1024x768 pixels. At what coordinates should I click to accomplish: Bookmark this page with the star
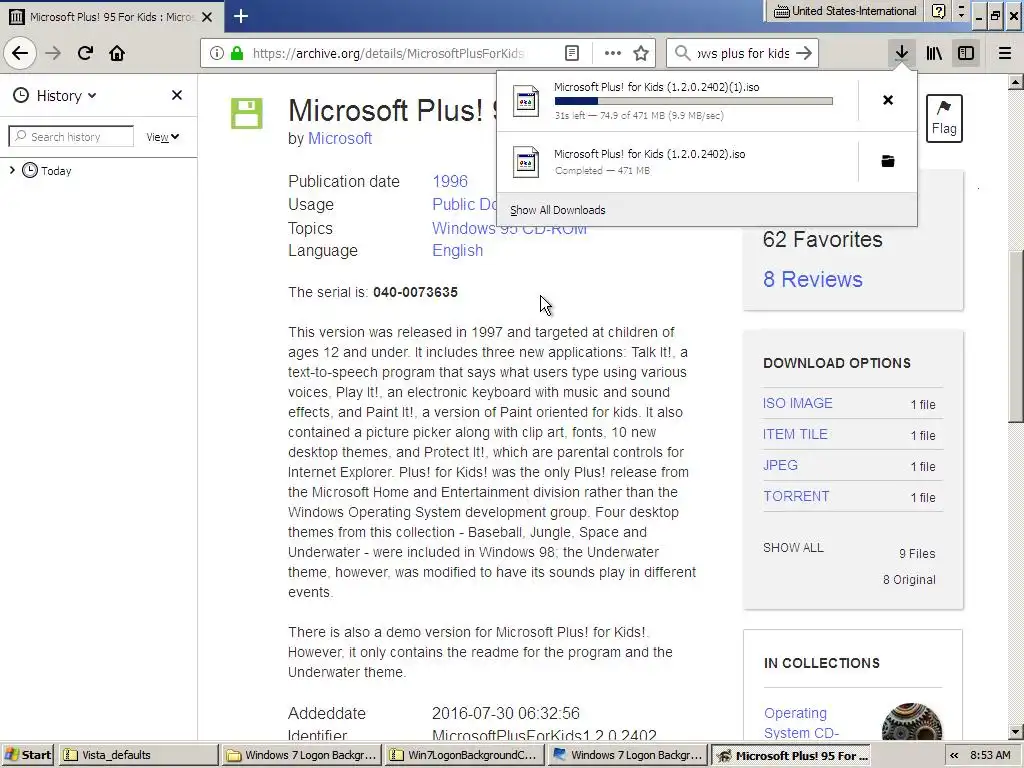coord(641,53)
